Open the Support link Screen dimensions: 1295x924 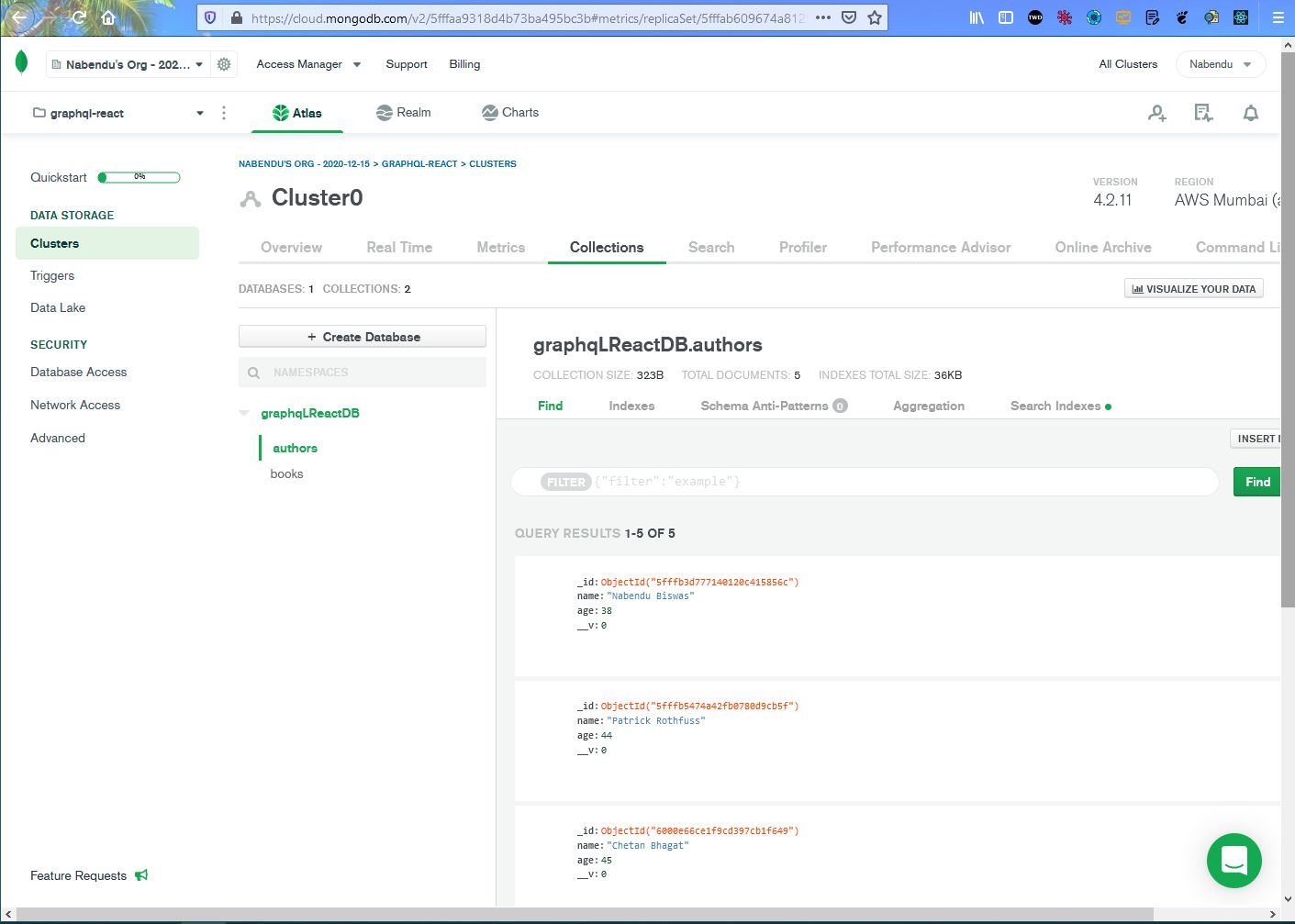point(407,64)
